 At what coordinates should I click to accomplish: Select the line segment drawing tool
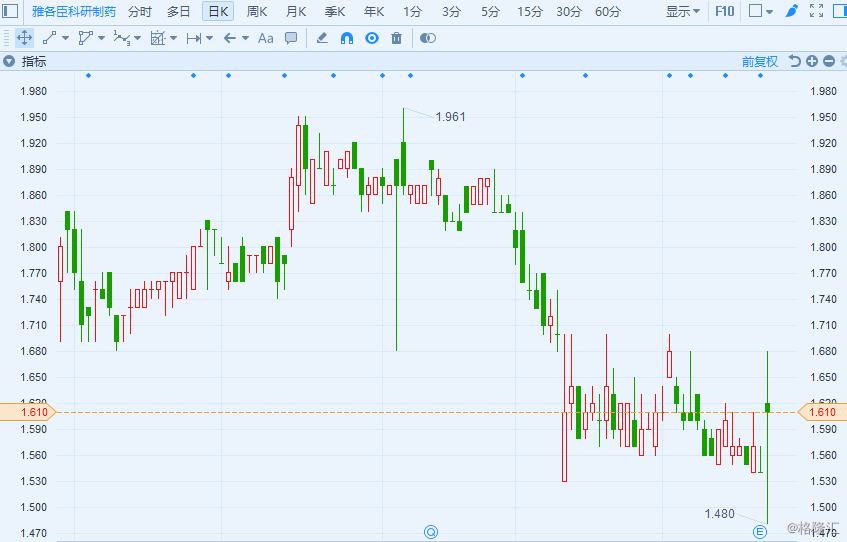pos(49,38)
